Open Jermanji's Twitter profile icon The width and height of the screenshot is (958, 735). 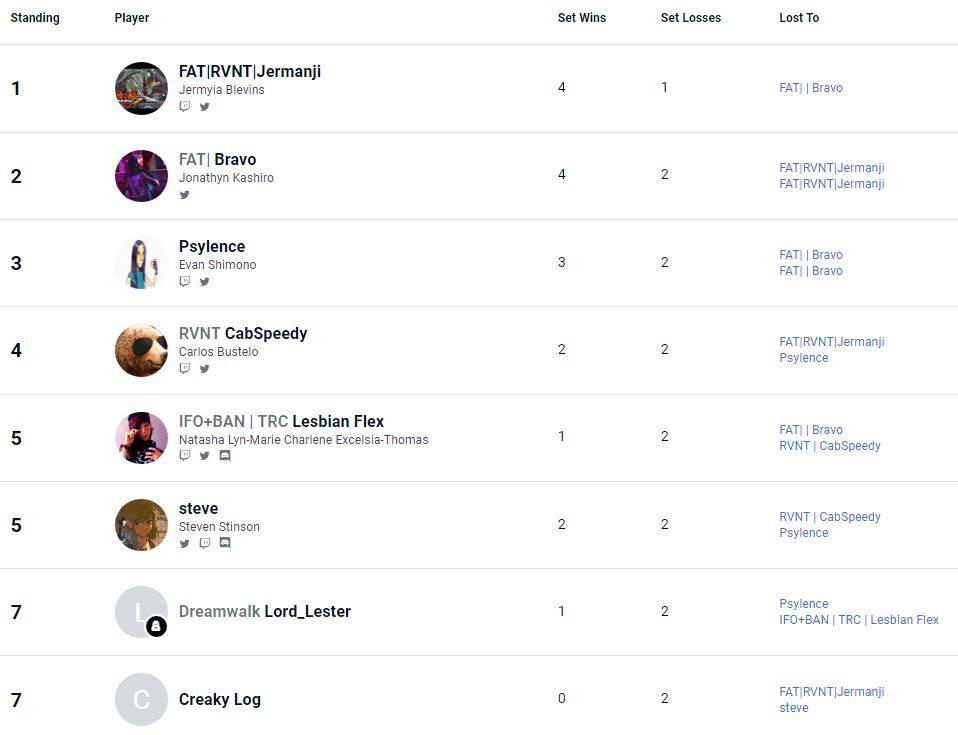[x=204, y=106]
